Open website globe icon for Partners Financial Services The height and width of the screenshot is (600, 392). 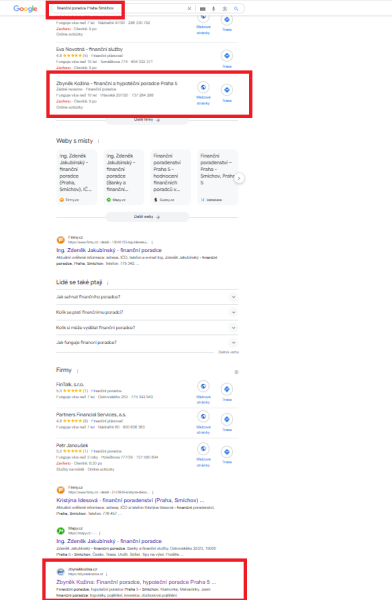pyautogui.click(x=203, y=416)
